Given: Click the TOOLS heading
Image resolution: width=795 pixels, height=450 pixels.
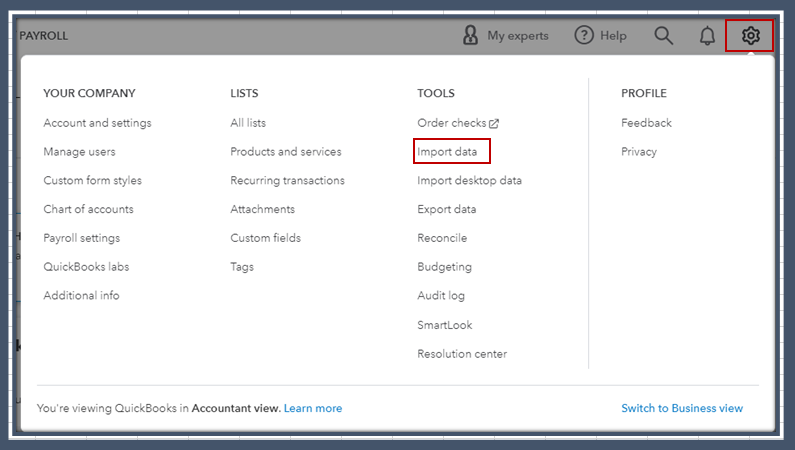Looking at the screenshot, I should (436, 93).
